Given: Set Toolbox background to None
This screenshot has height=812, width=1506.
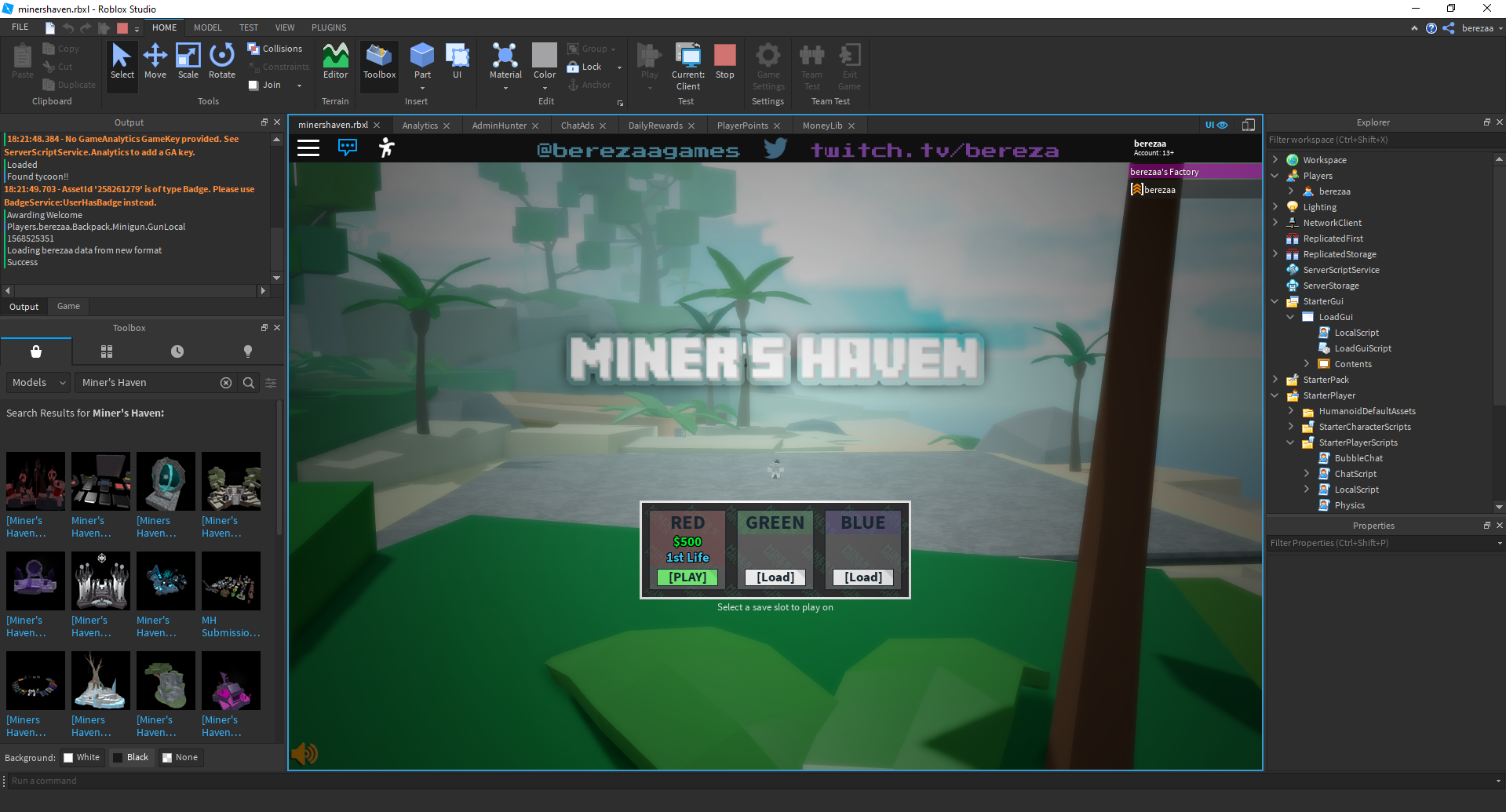Looking at the screenshot, I should (x=180, y=757).
